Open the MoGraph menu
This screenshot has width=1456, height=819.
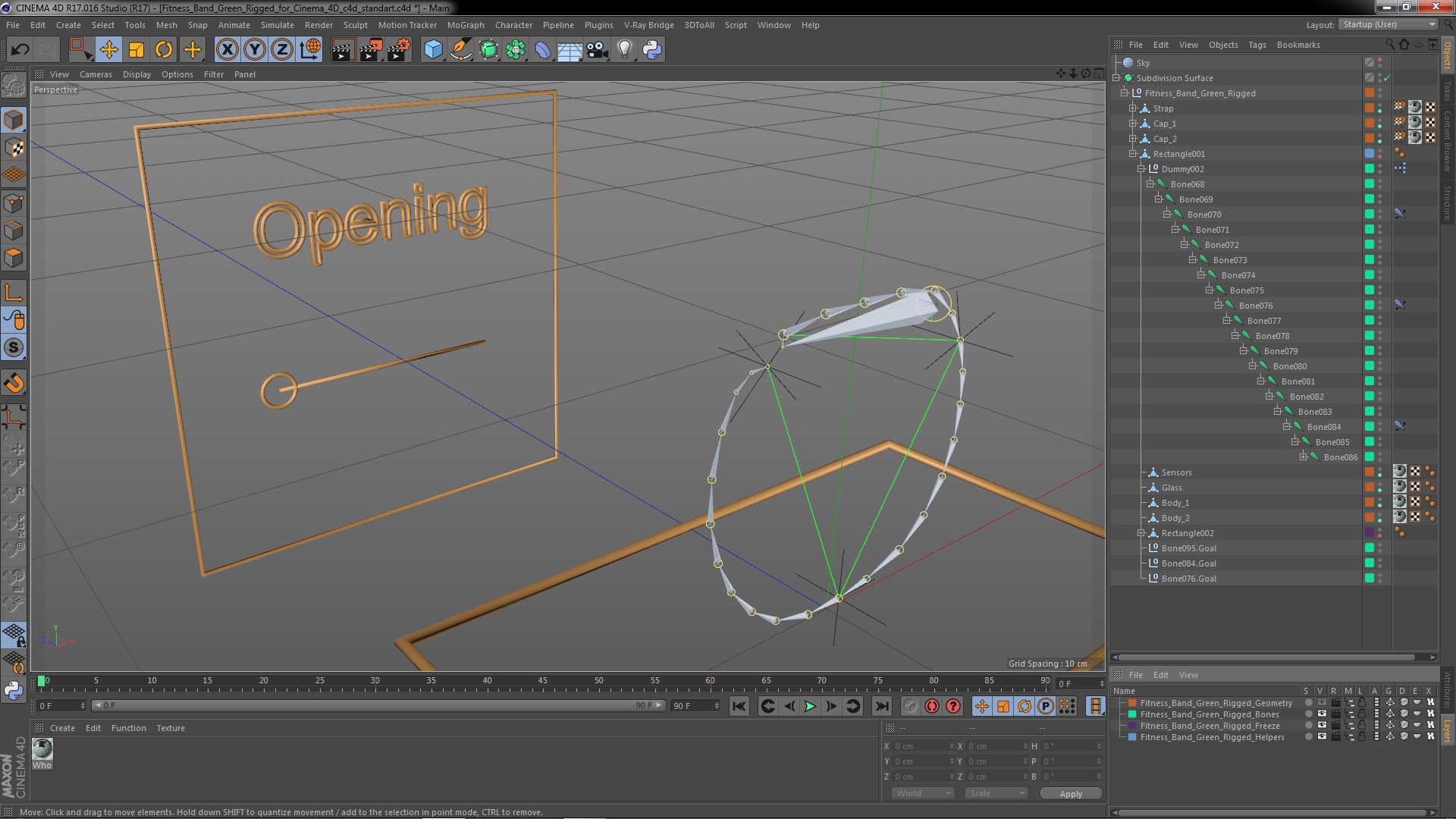coord(466,25)
